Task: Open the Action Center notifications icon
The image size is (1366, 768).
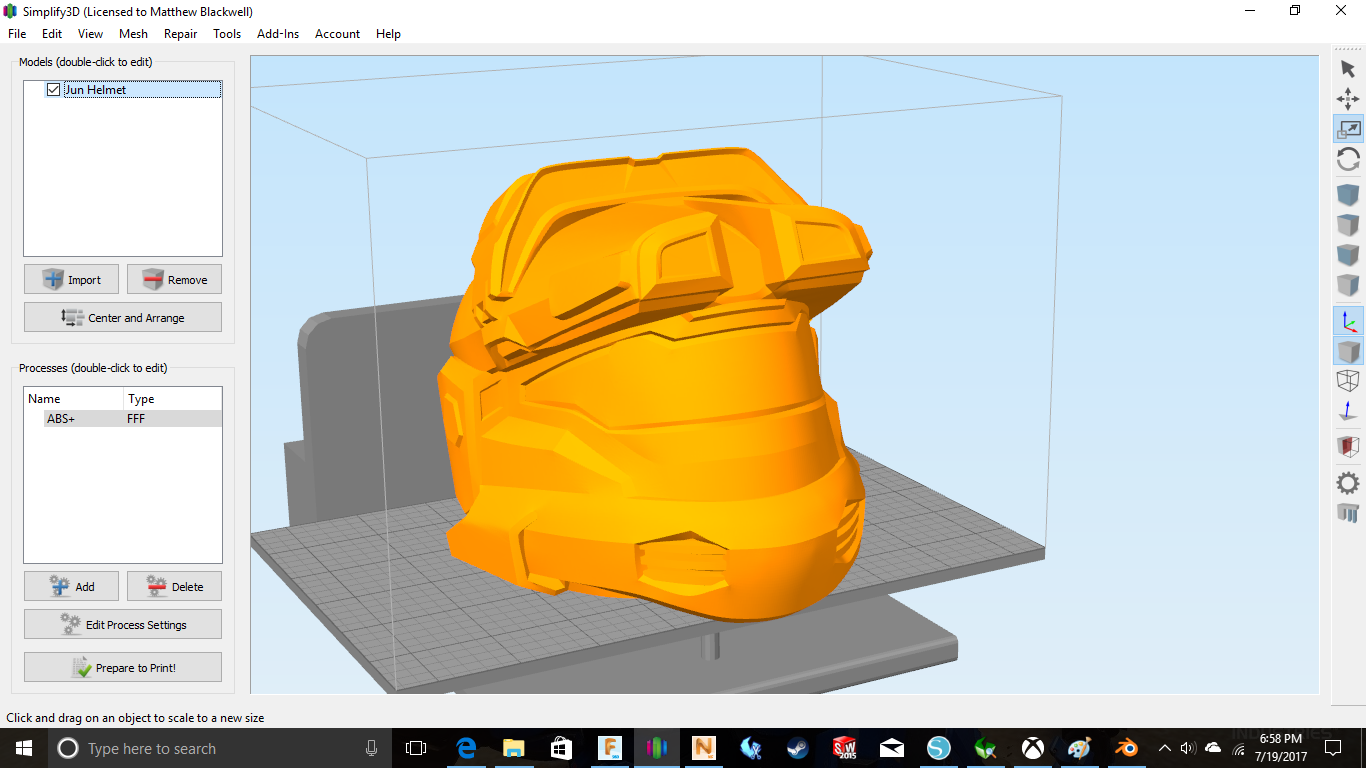Action: (1333, 748)
